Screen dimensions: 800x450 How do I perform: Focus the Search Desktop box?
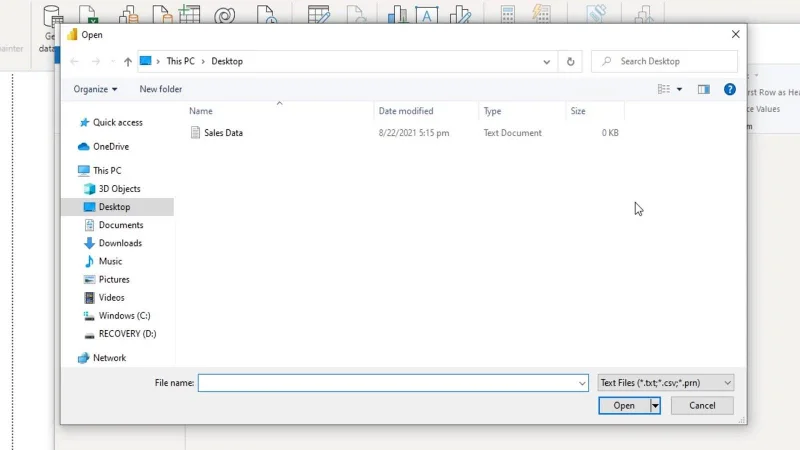click(664, 61)
